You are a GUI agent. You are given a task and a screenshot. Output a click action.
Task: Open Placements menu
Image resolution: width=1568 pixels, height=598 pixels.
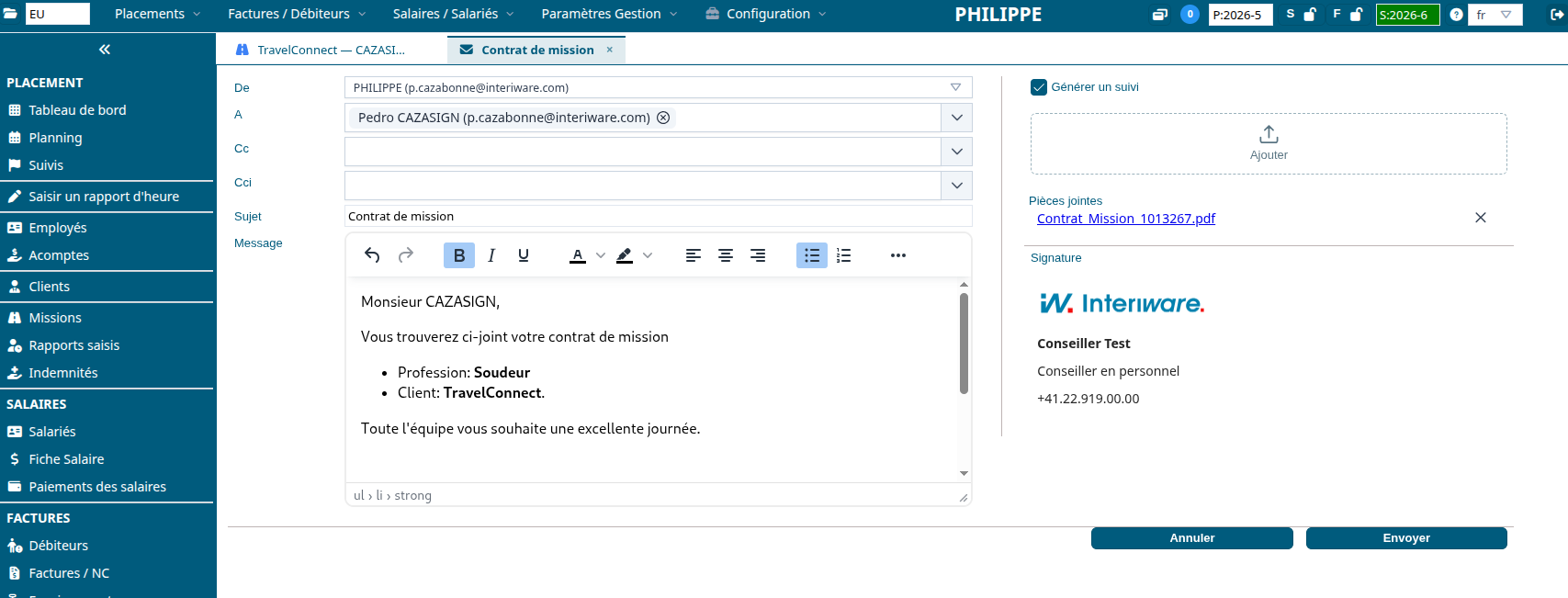point(157,14)
